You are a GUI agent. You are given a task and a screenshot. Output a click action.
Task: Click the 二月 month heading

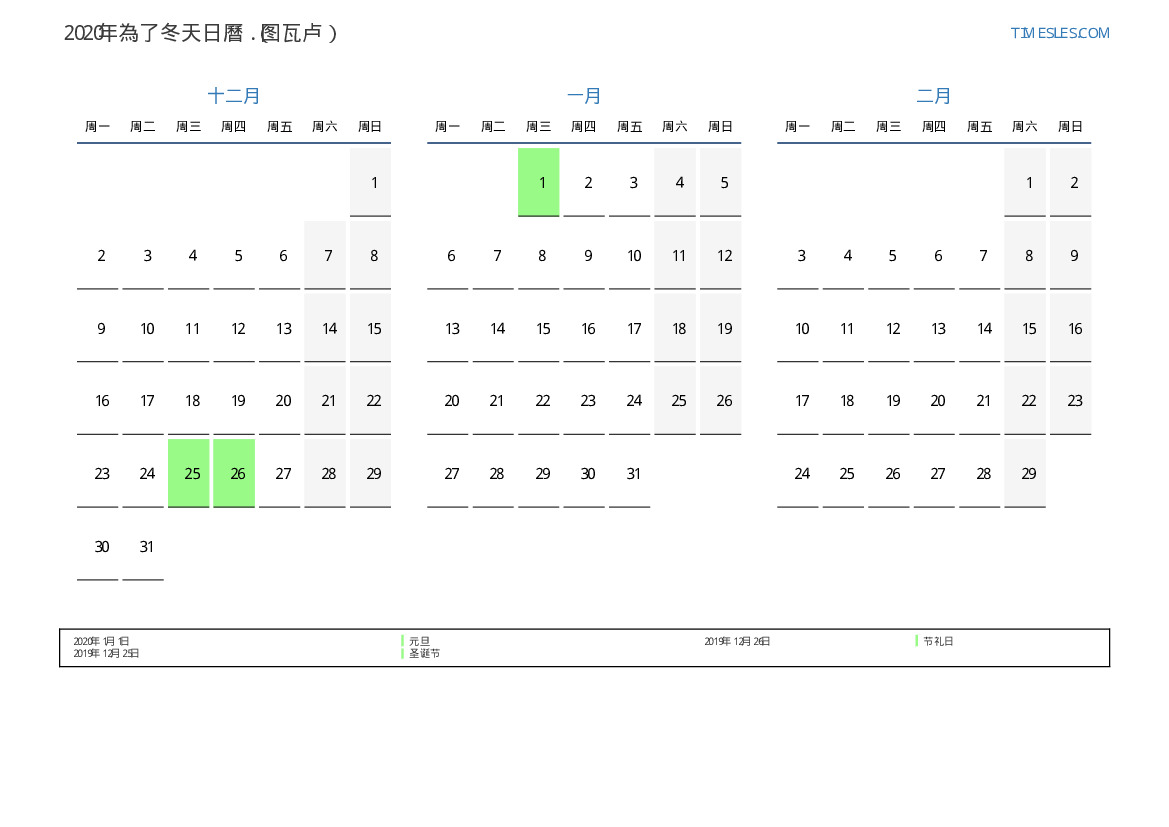coord(934,96)
